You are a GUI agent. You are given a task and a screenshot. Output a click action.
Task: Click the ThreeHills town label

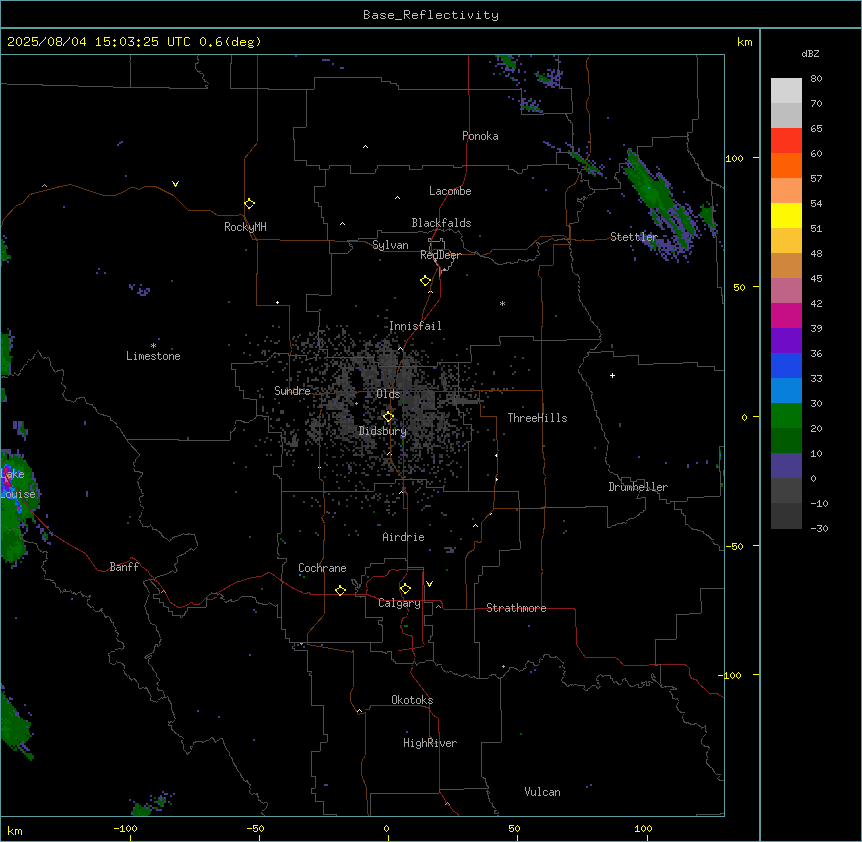pos(537,418)
